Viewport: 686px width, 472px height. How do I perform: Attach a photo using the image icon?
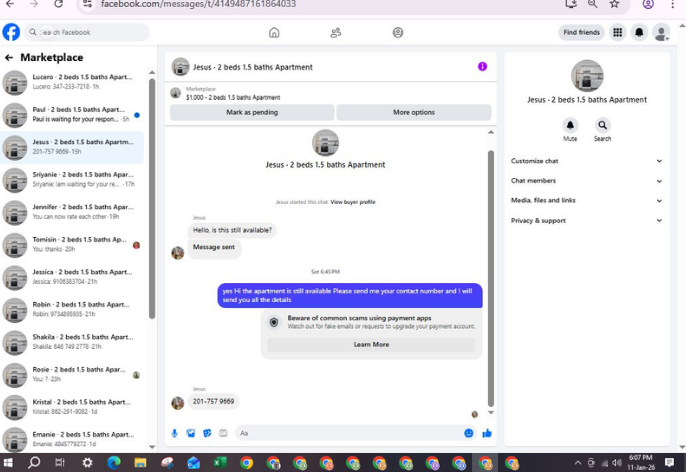click(191, 433)
